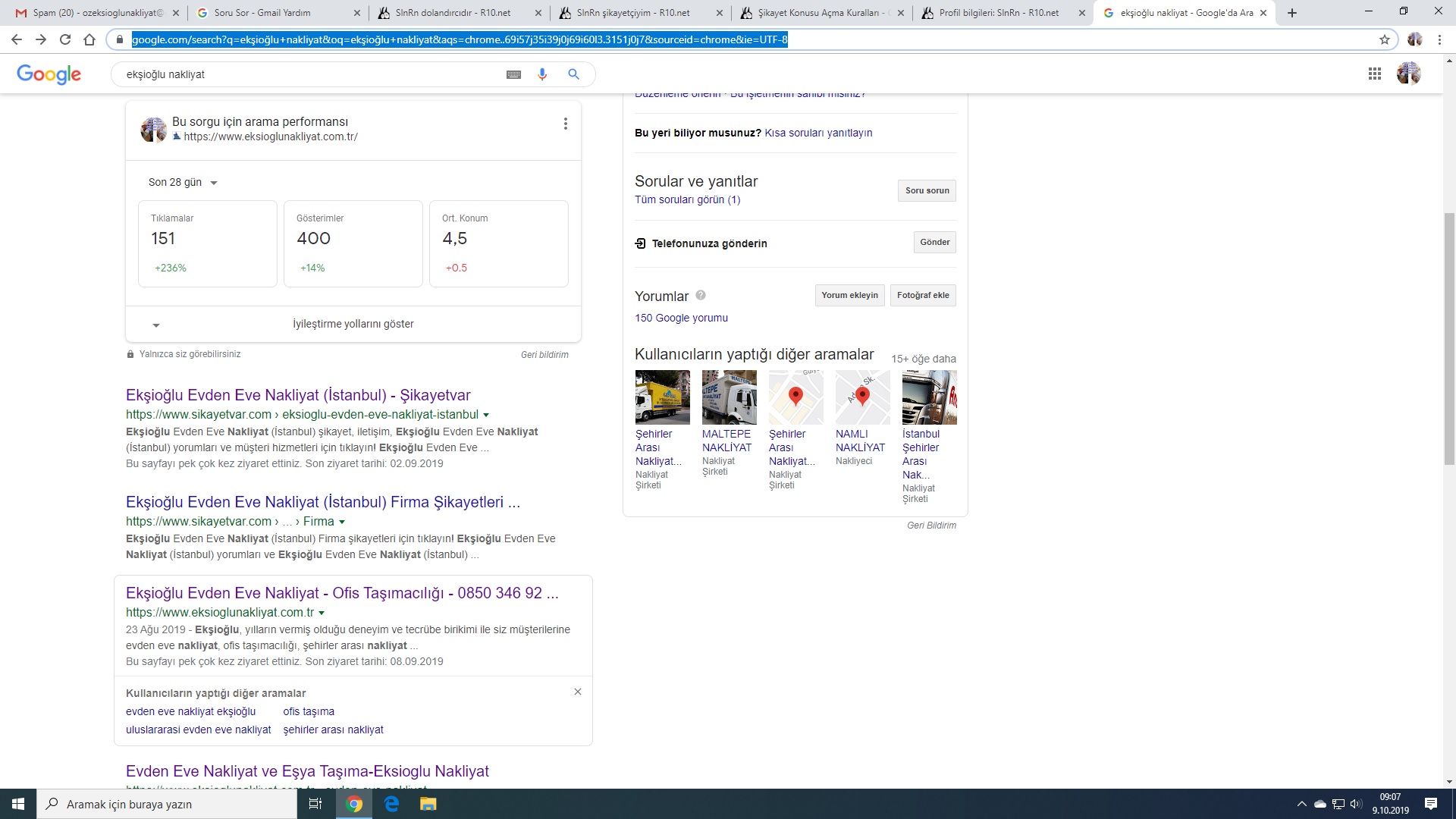Click the browser forward arrow
The height and width of the screenshot is (819, 1456).
41,39
